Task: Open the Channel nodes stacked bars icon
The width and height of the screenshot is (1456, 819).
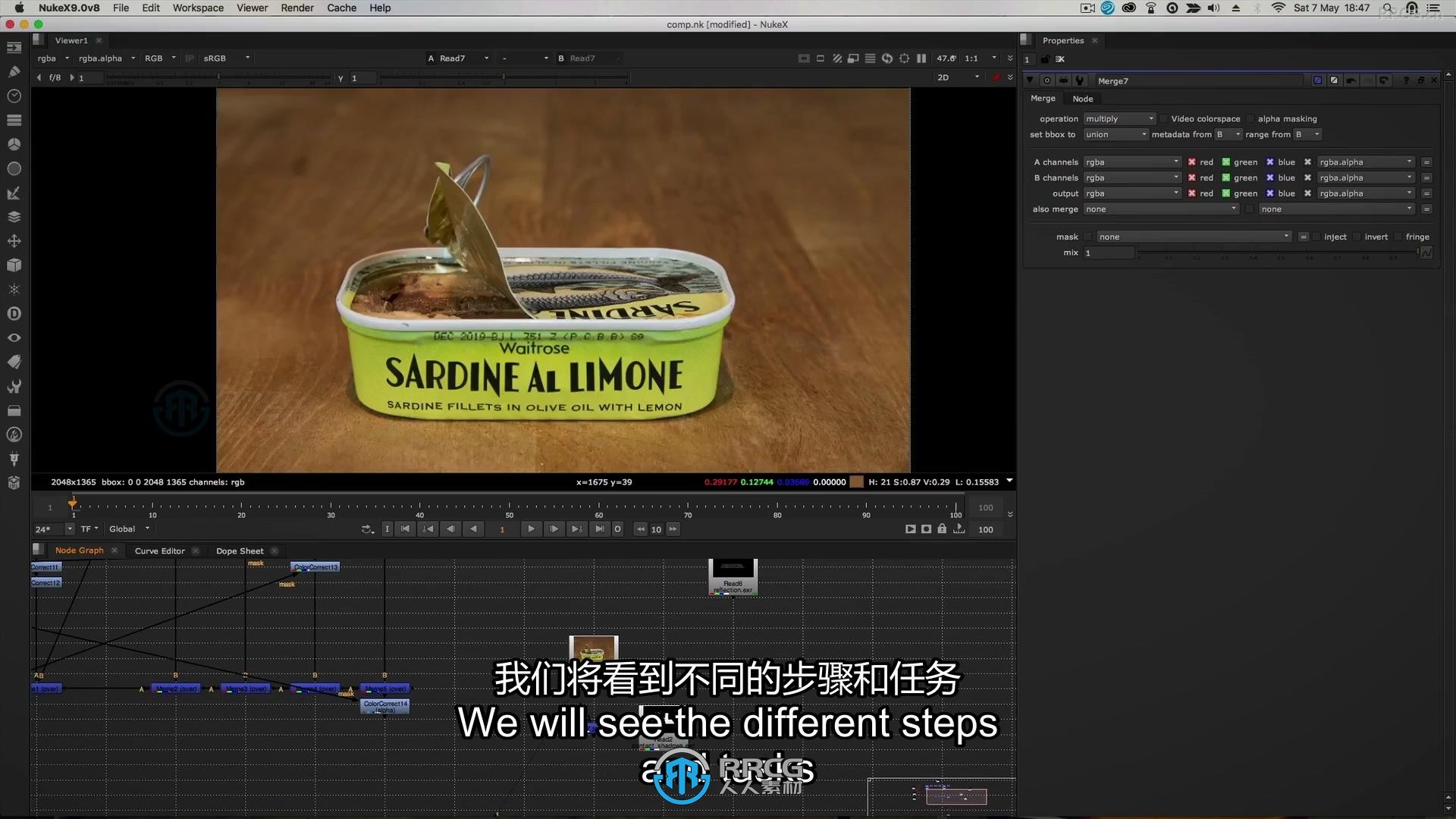Action: tap(14, 120)
